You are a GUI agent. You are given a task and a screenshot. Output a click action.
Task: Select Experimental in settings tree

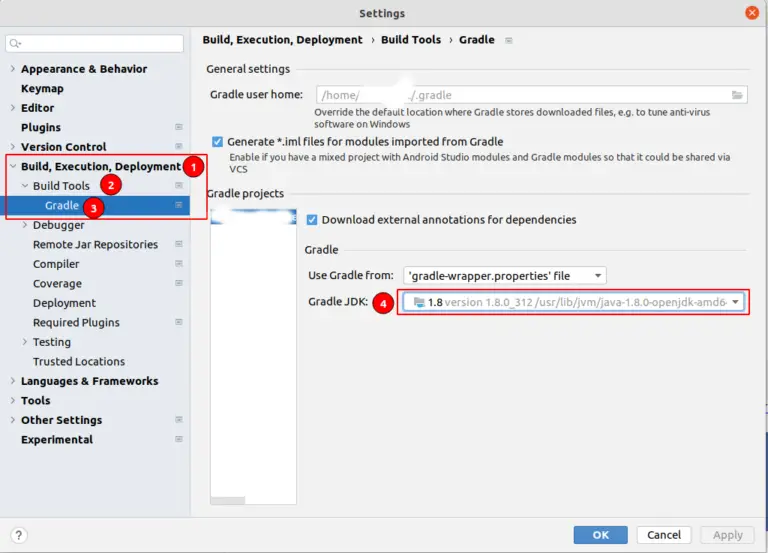point(57,439)
